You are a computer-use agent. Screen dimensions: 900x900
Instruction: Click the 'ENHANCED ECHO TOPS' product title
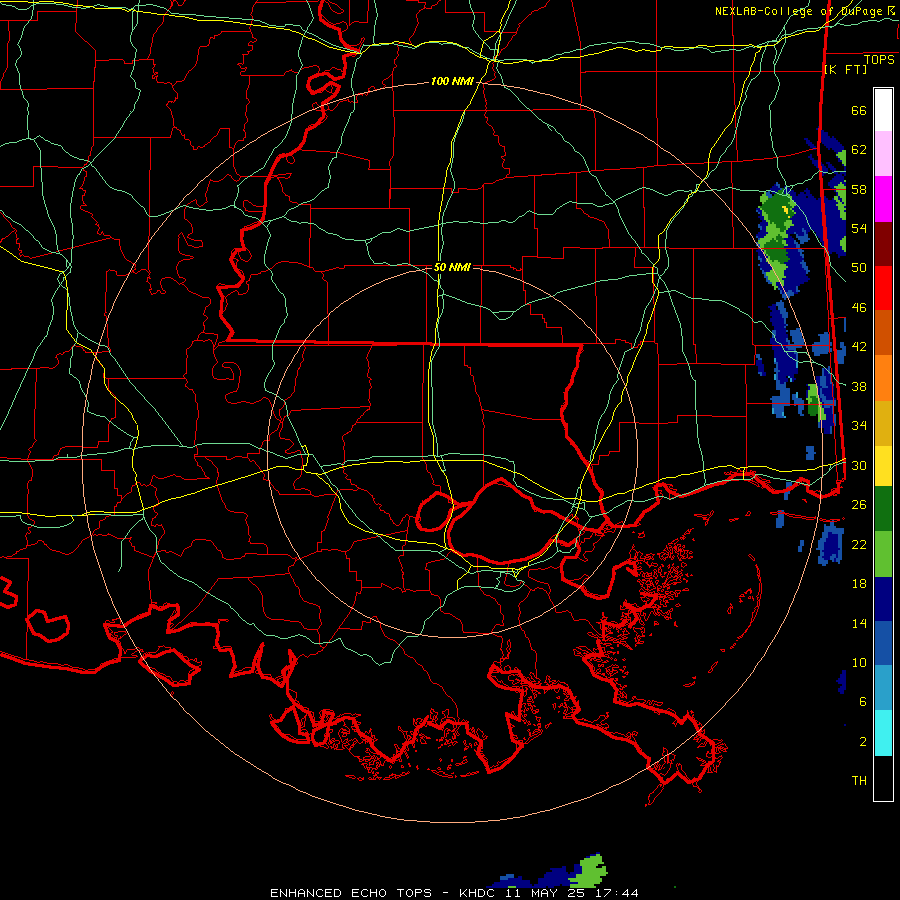[351, 893]
